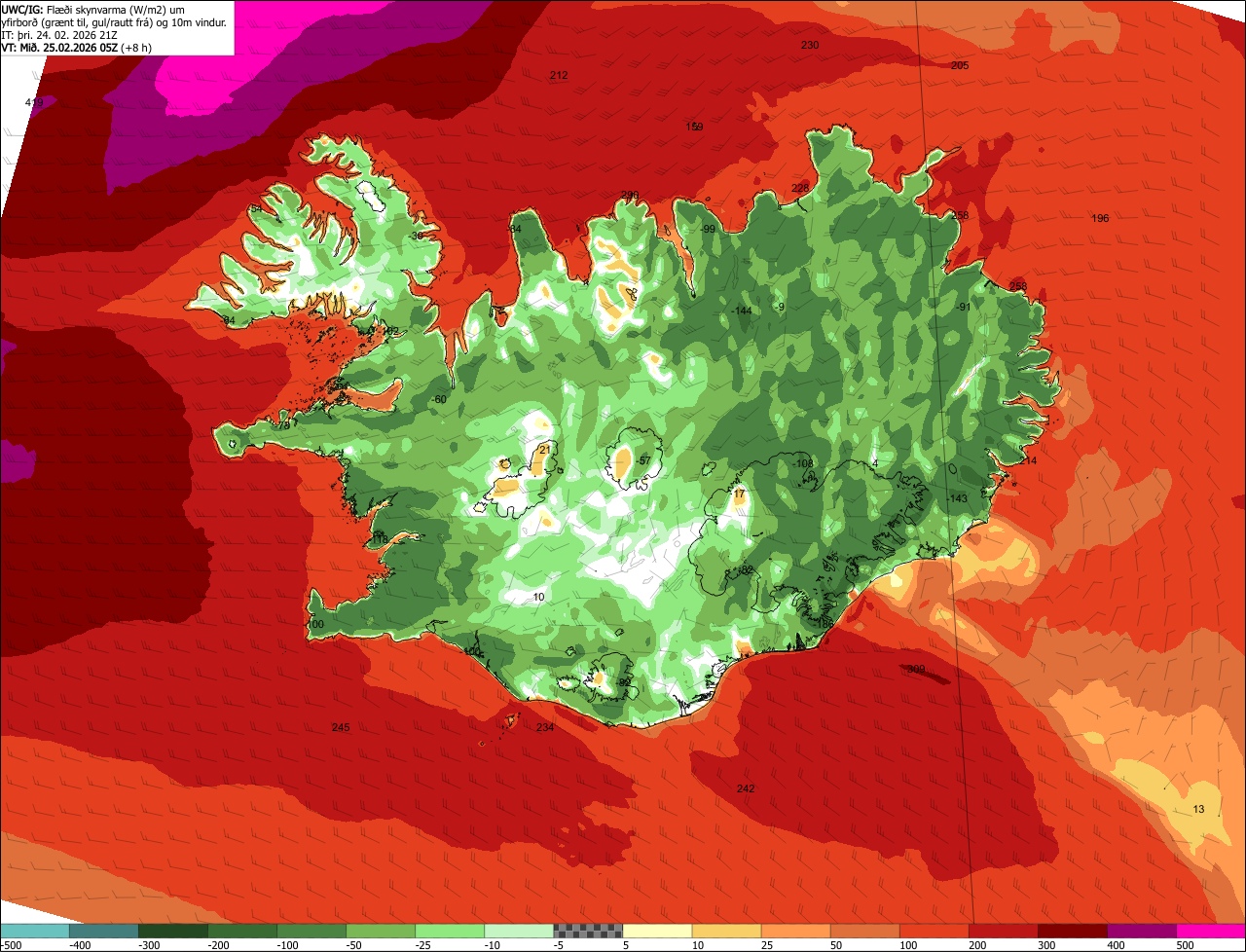Click the "UWC/IG:" title heading
The height and width of the screenshot is (952, 1246).
(22, 9)
